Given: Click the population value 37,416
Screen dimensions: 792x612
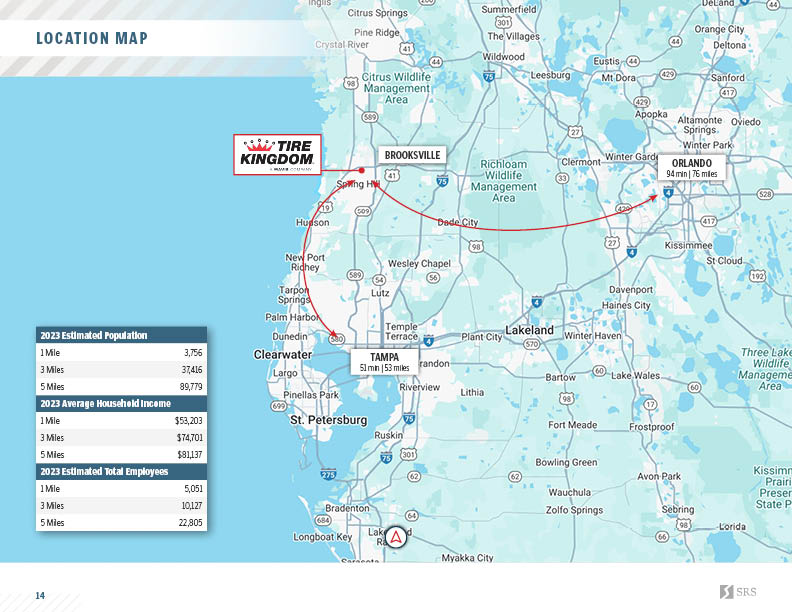Looking at the screenshot, I should click(x=192, y=370).
